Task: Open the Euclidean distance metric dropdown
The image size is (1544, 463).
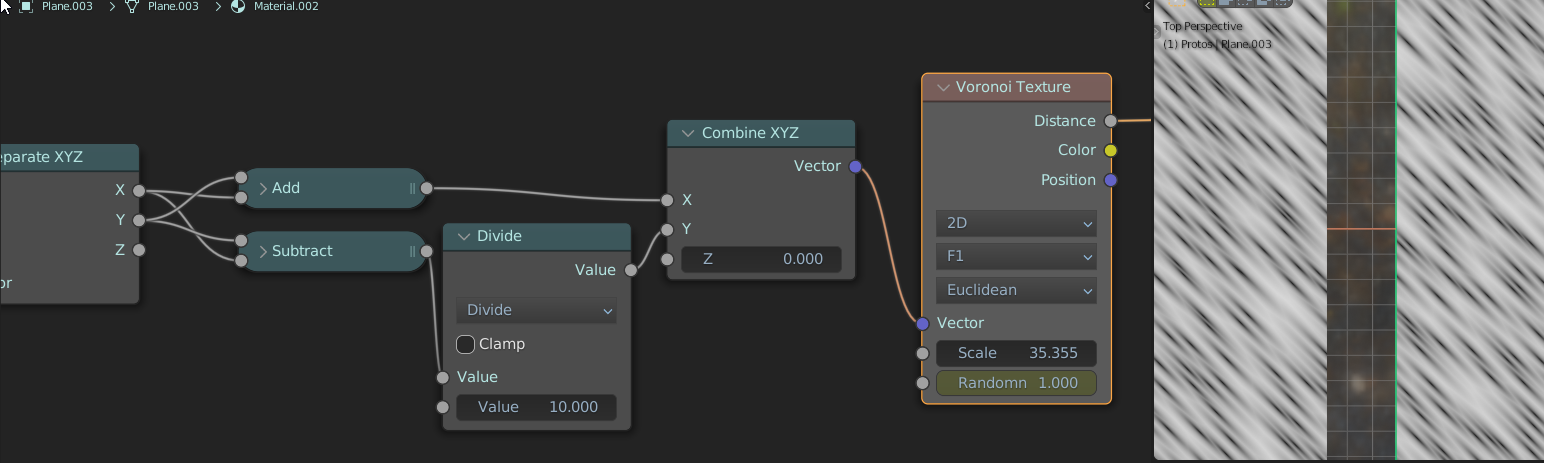Action: point(1016,290)
